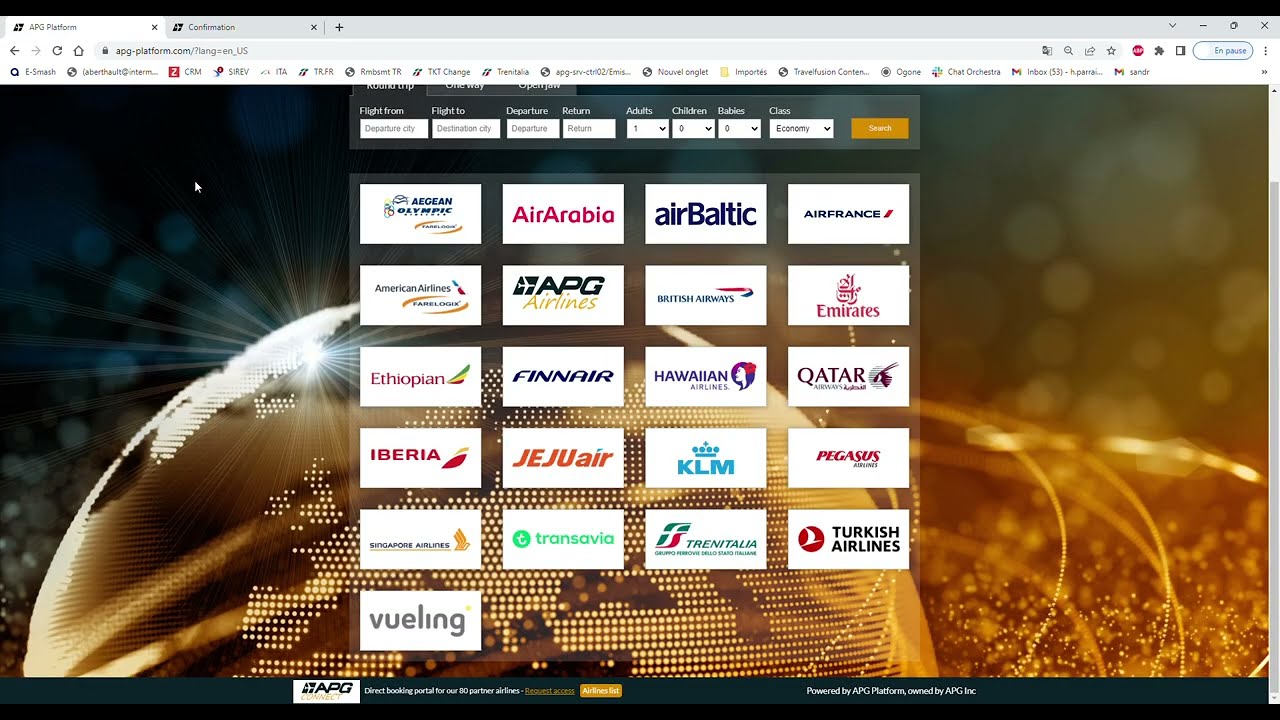
Task: Select the Hawaiian Airlines tile
Action: [706, 377]
